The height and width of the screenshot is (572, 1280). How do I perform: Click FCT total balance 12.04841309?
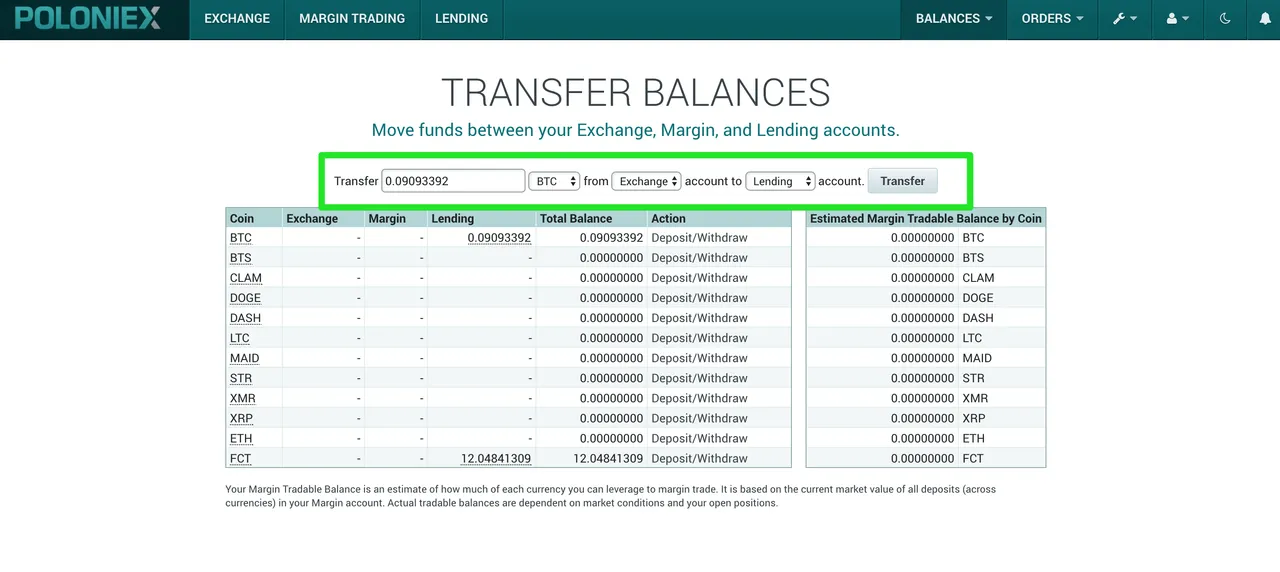(x=608, y=458)
